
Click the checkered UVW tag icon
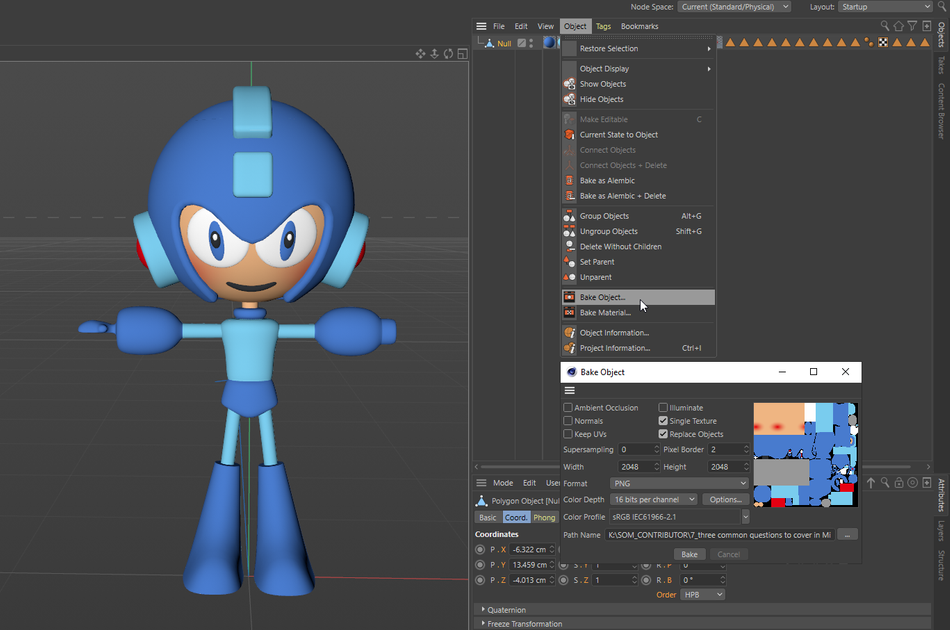(883, 42)
